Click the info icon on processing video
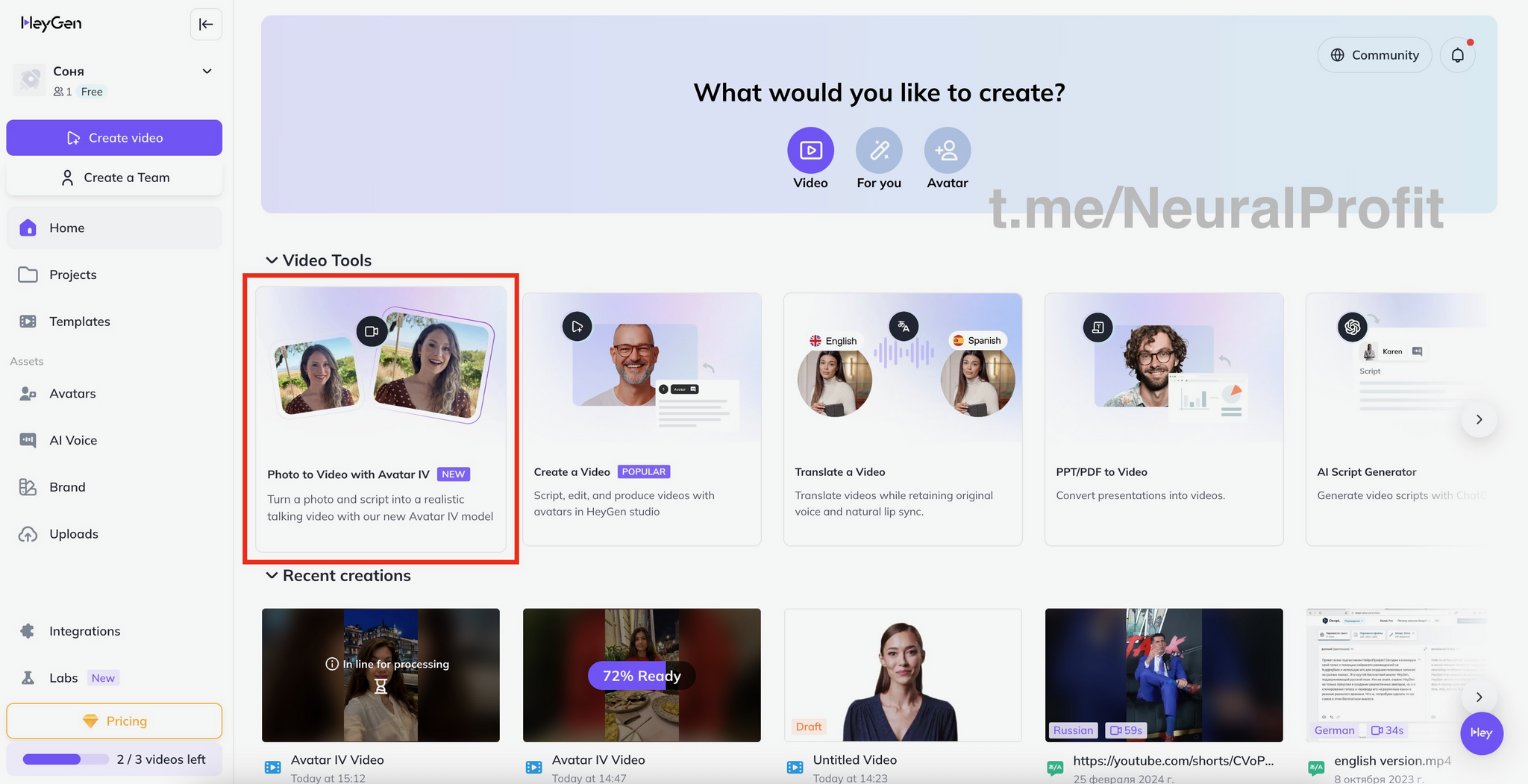 pyautogui.click(x=332, y=664)
